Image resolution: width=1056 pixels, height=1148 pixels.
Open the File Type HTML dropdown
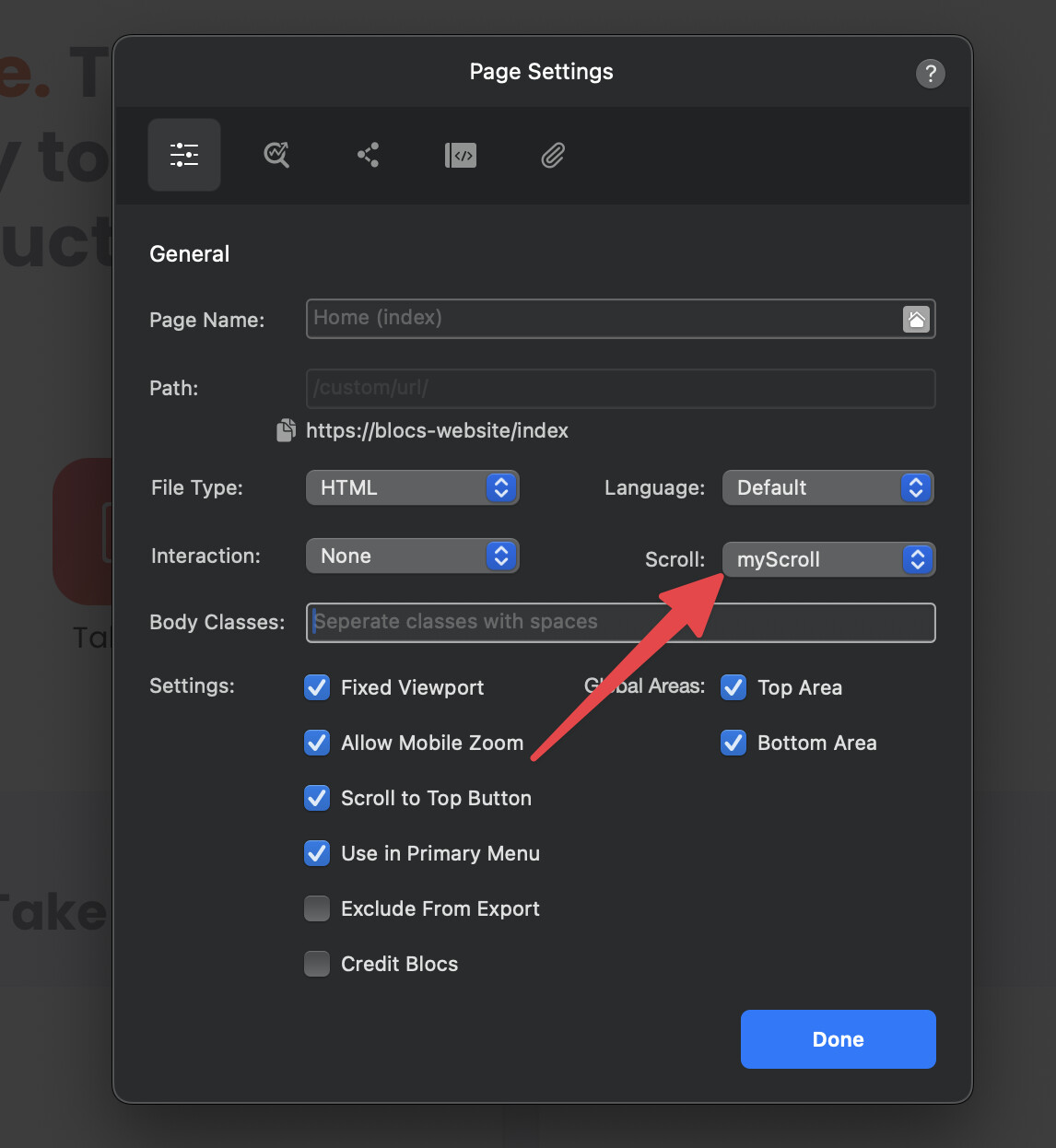(x=413, y=487)
